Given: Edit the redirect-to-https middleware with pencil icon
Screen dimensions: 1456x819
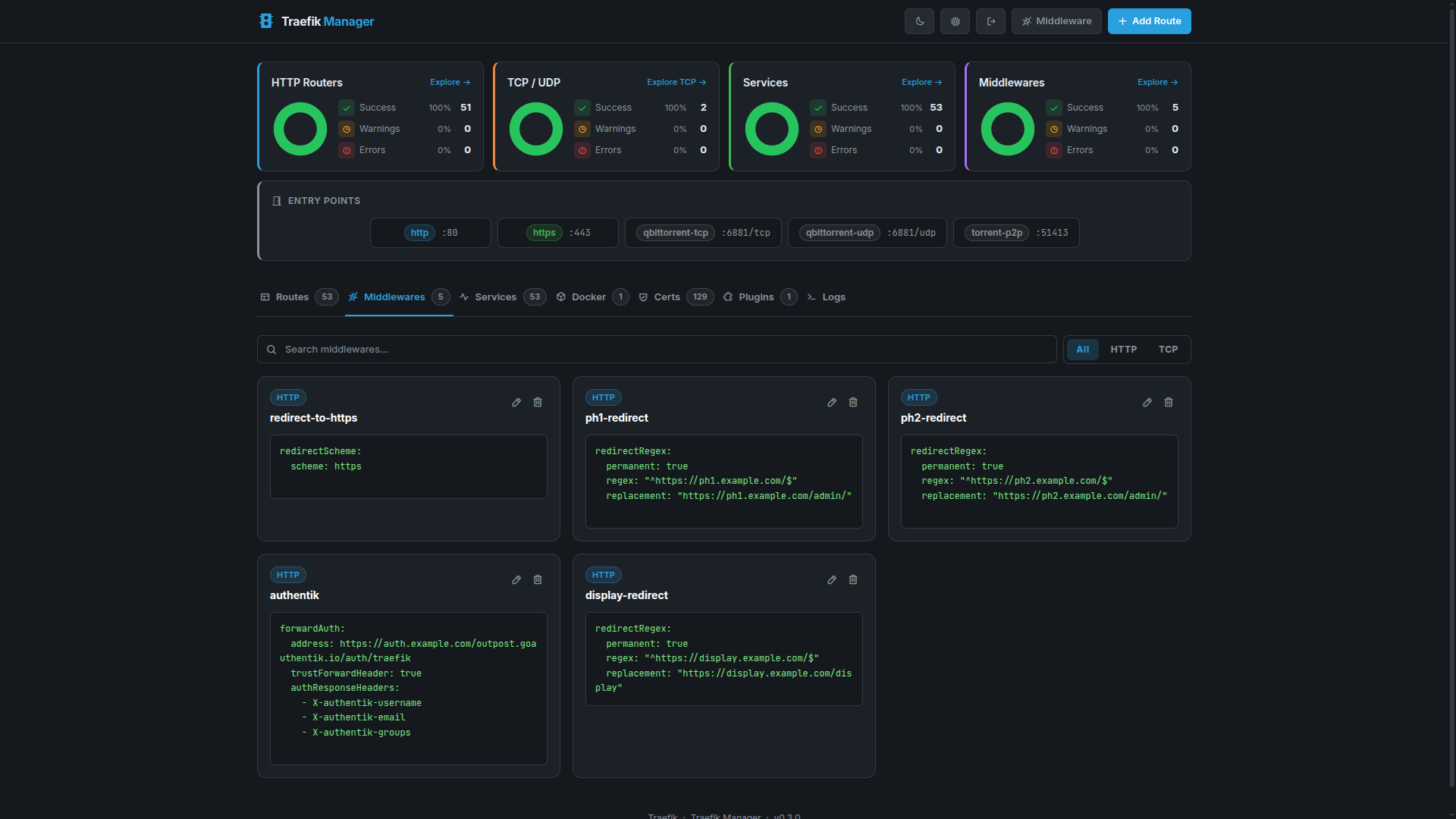Looking at the screenshot, I should 516,402.
